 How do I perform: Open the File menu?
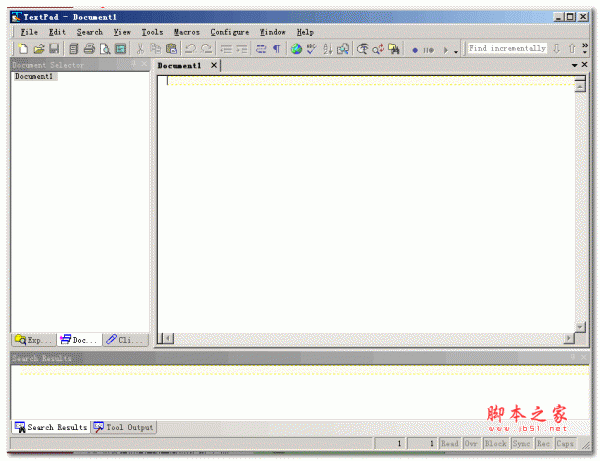tap(29, 32)
